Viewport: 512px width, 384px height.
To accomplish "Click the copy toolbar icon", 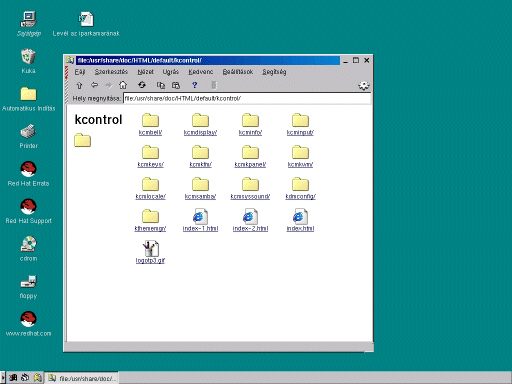I will click(x=161, y=85).
